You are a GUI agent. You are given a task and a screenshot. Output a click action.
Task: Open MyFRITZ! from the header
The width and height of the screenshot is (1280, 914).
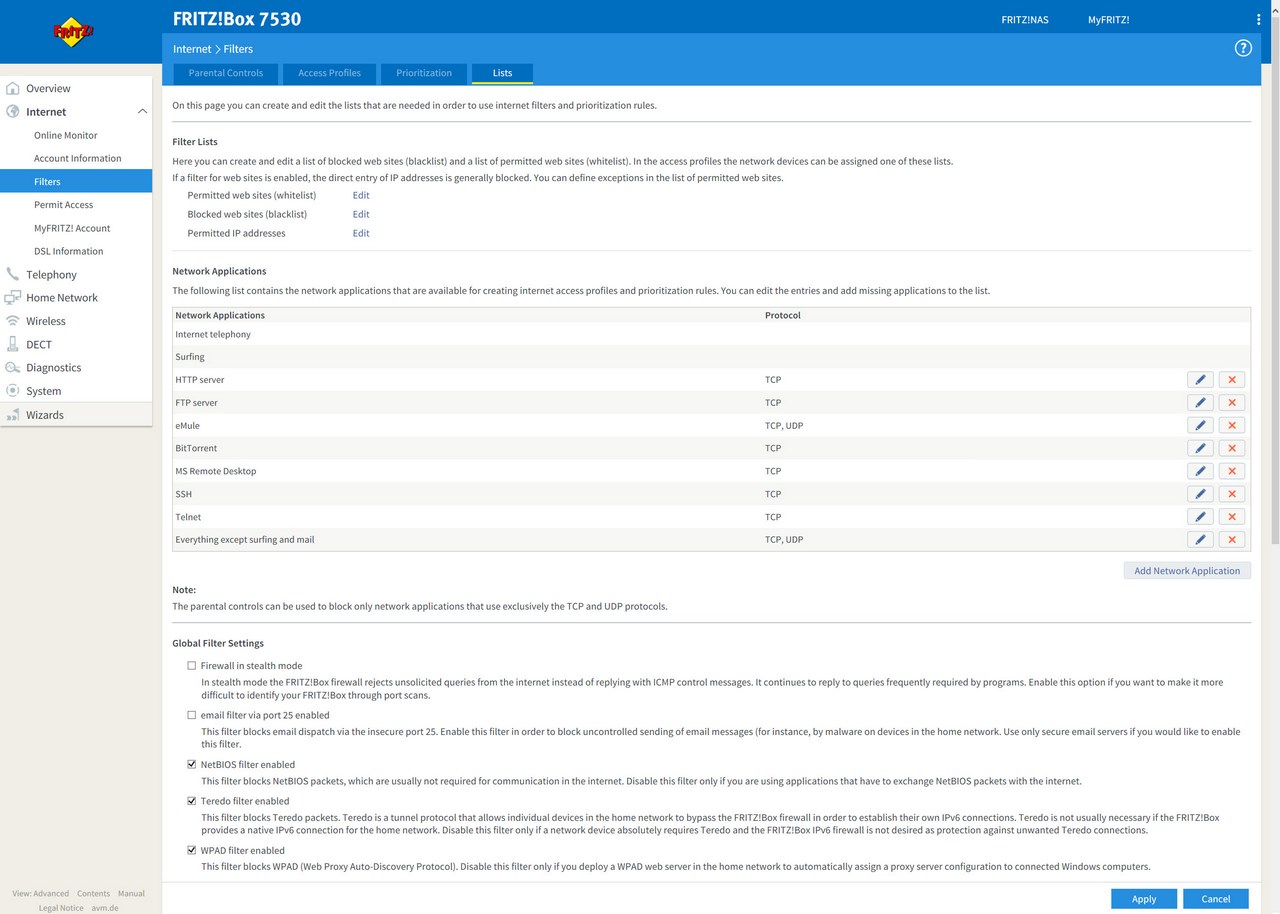pyautogui.click(x=1108, y=20)
